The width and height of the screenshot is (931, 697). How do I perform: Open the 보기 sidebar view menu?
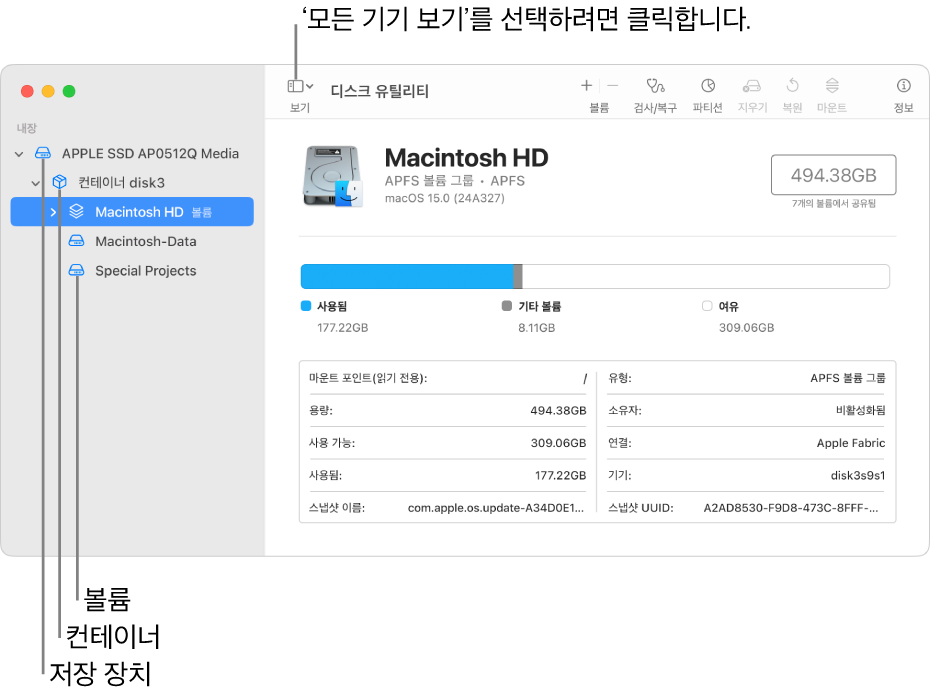pyautogui.click(x=300, y=87)
